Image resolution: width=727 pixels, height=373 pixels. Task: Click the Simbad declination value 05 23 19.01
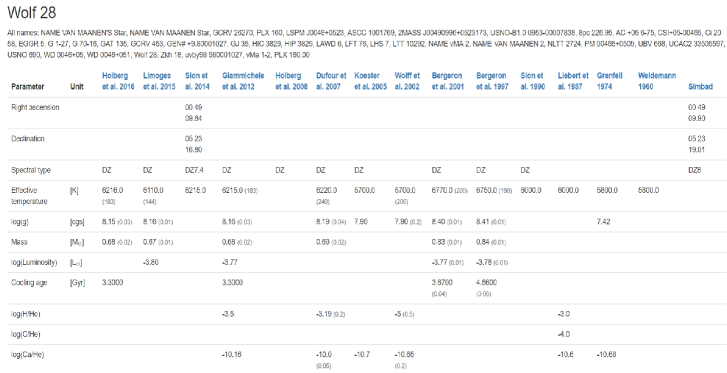pyautogui.click(x=697, y=144)
